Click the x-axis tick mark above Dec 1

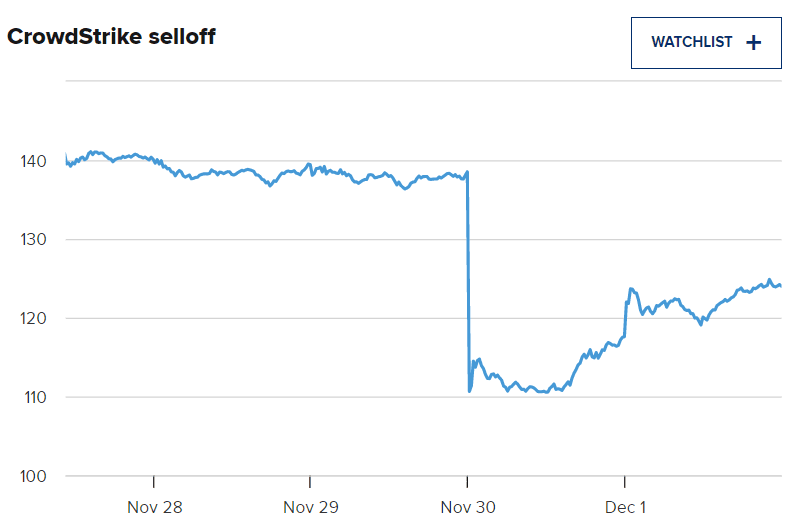coord(625,482)
